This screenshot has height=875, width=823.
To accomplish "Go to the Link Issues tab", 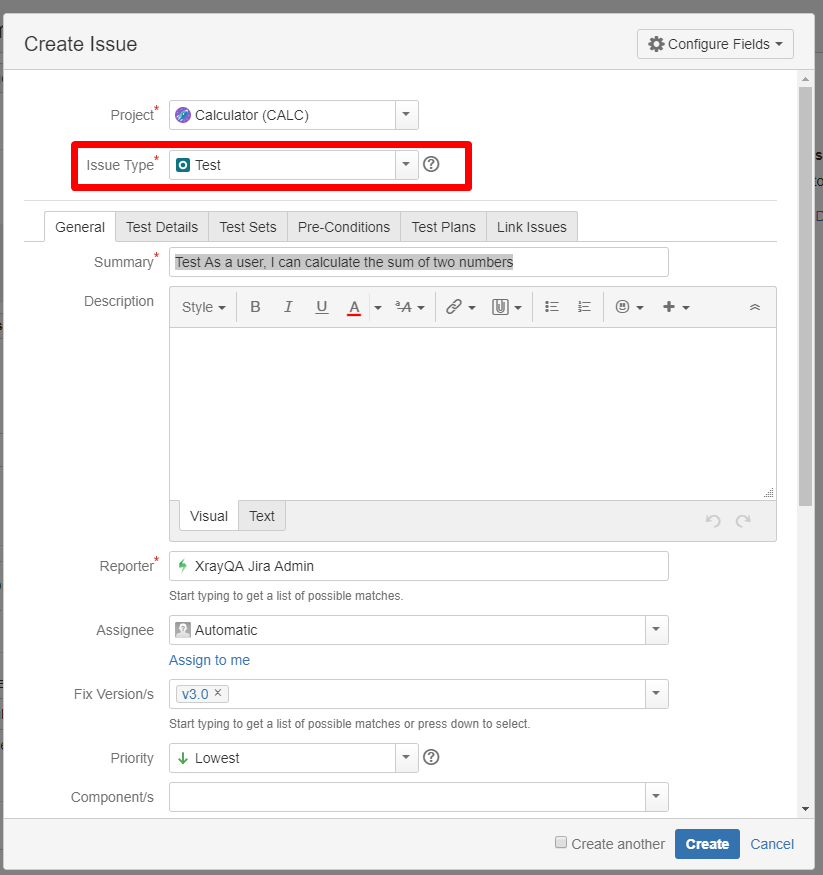I will click(532, 227).
